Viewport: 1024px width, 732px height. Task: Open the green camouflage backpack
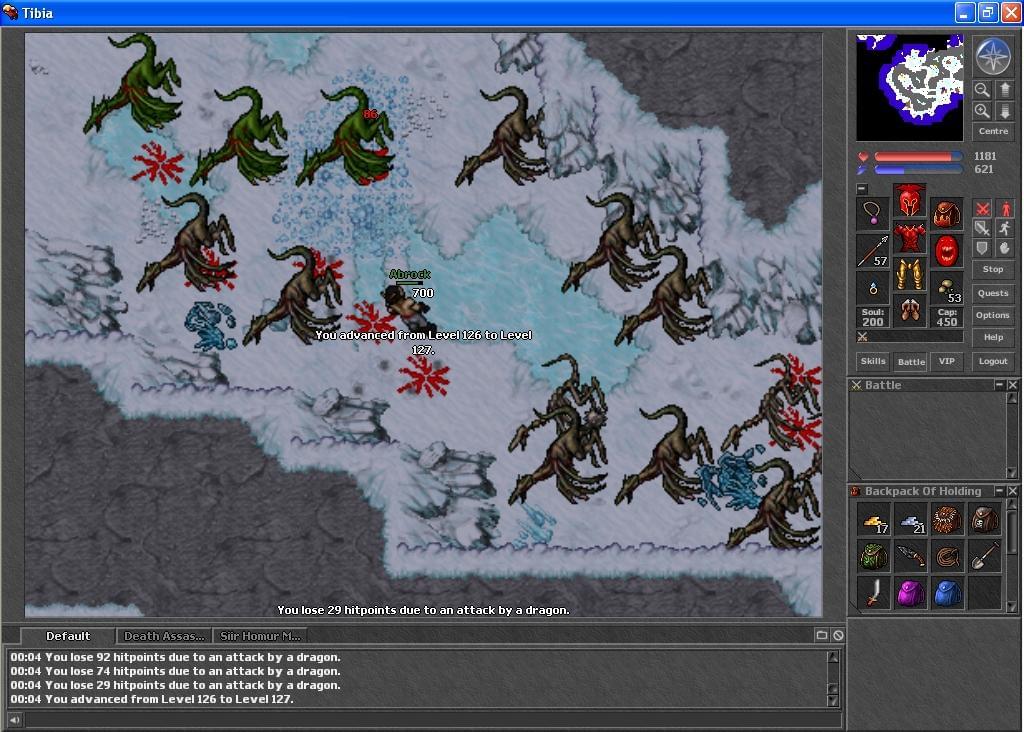[873, 557]
